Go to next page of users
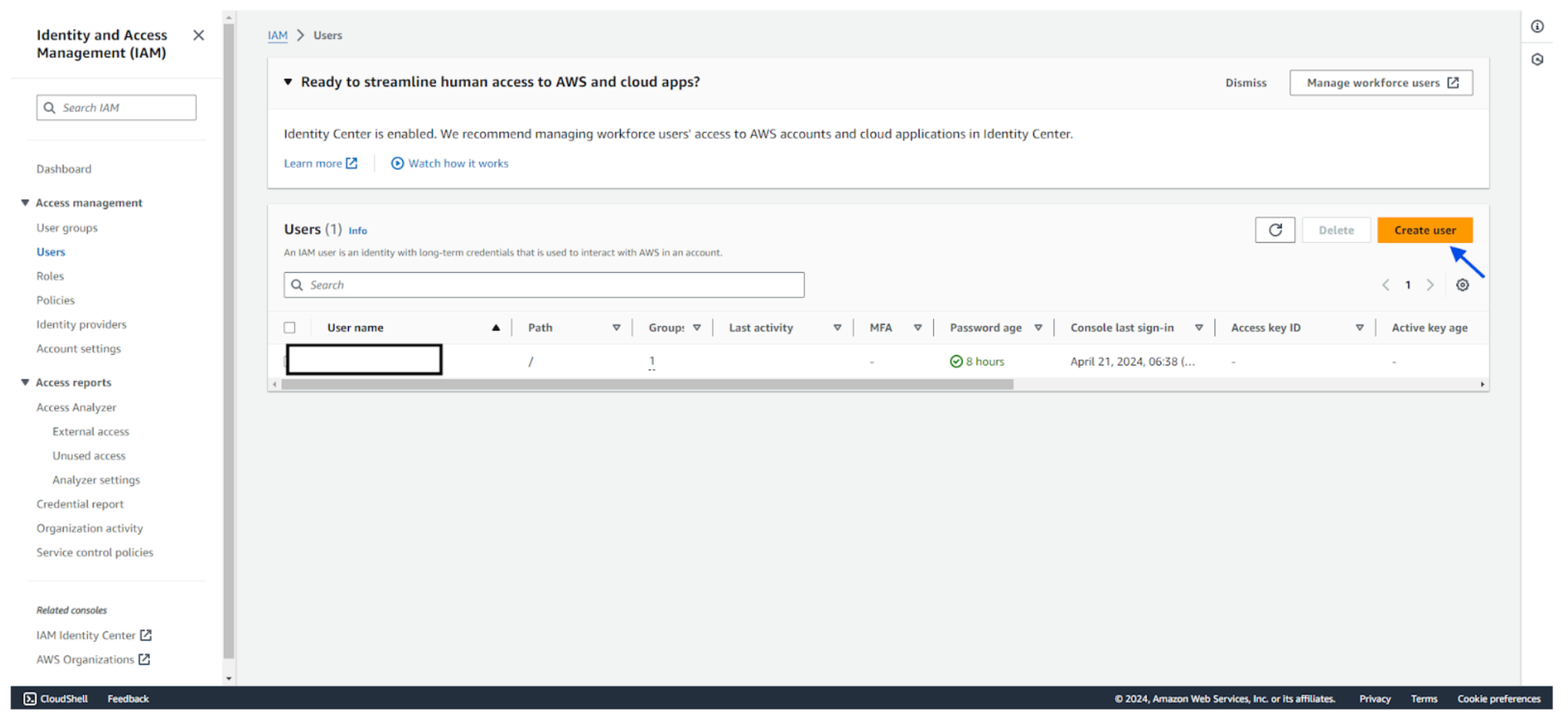The image size is (1568, 725). pyautogui.click(x=1430, y=285)
